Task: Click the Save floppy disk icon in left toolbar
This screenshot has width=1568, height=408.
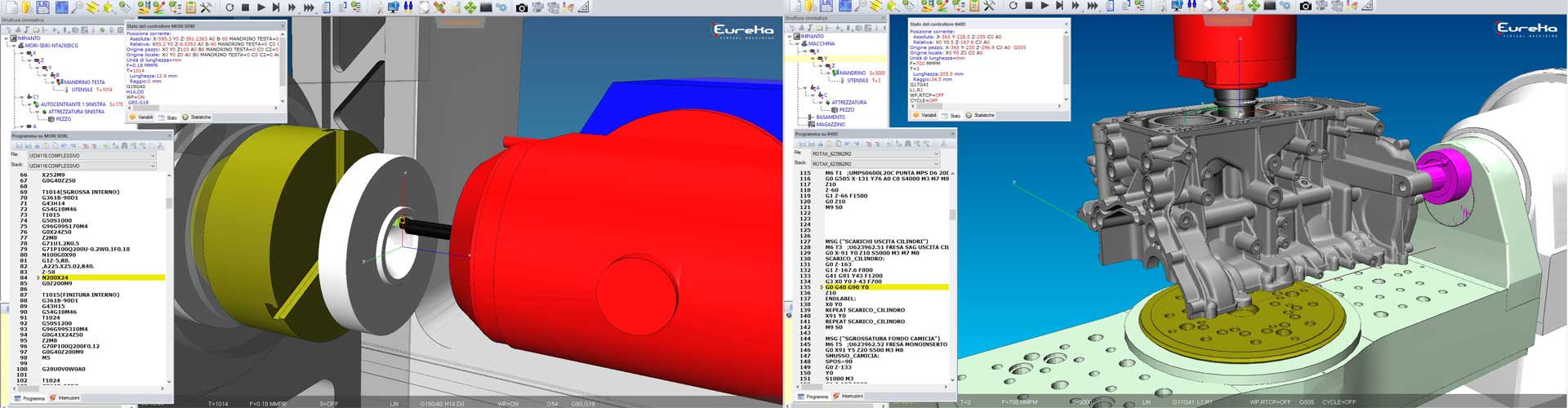Action: pyautogui.click(x=42, y=7)
